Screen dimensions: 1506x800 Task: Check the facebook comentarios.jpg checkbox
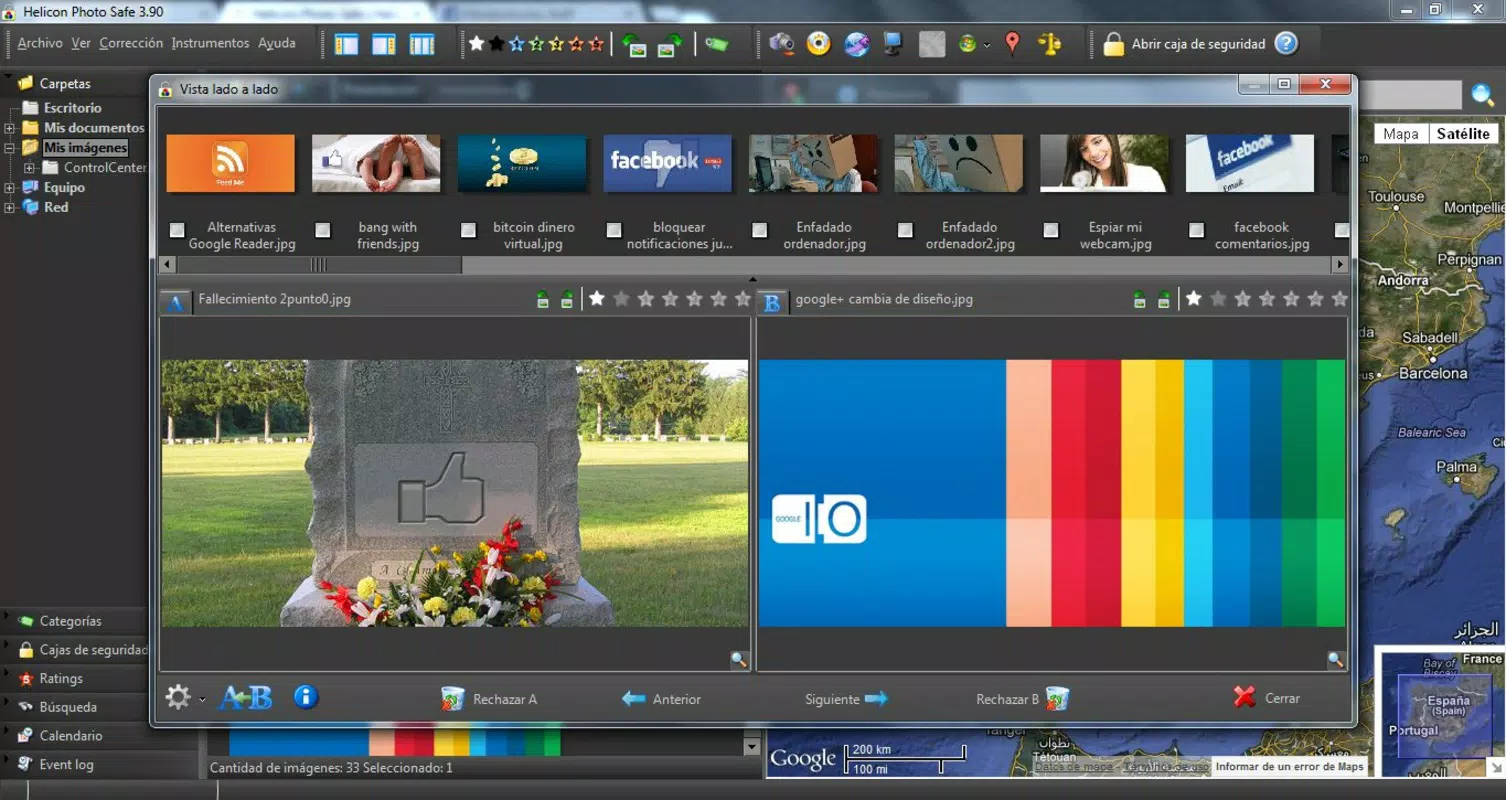click(1196, 230)
